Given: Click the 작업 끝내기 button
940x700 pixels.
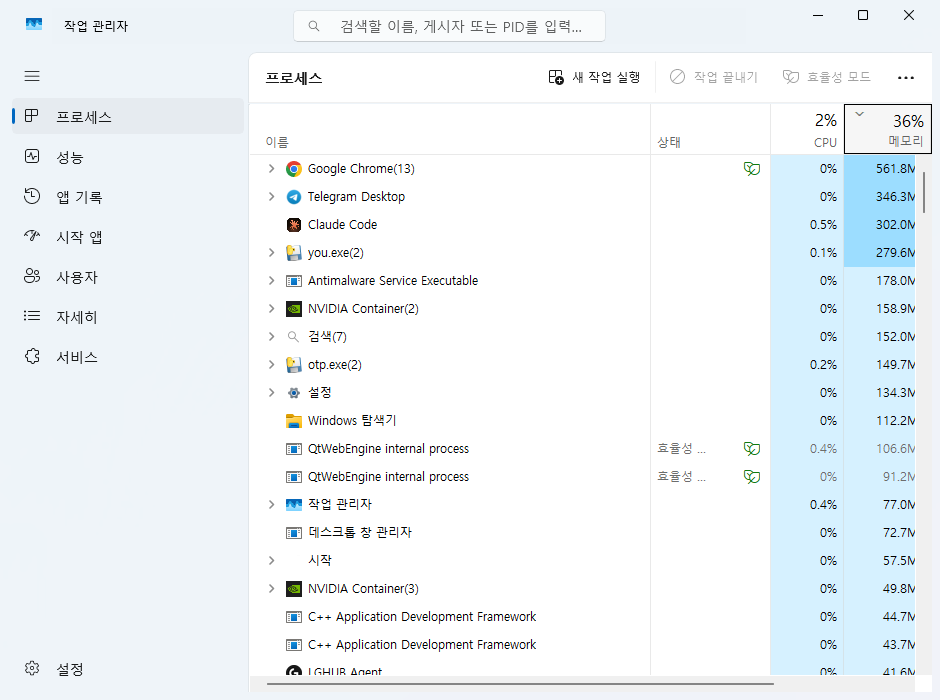Looking at the screenshot, I should pyautogui.click(x=713, y=77).
